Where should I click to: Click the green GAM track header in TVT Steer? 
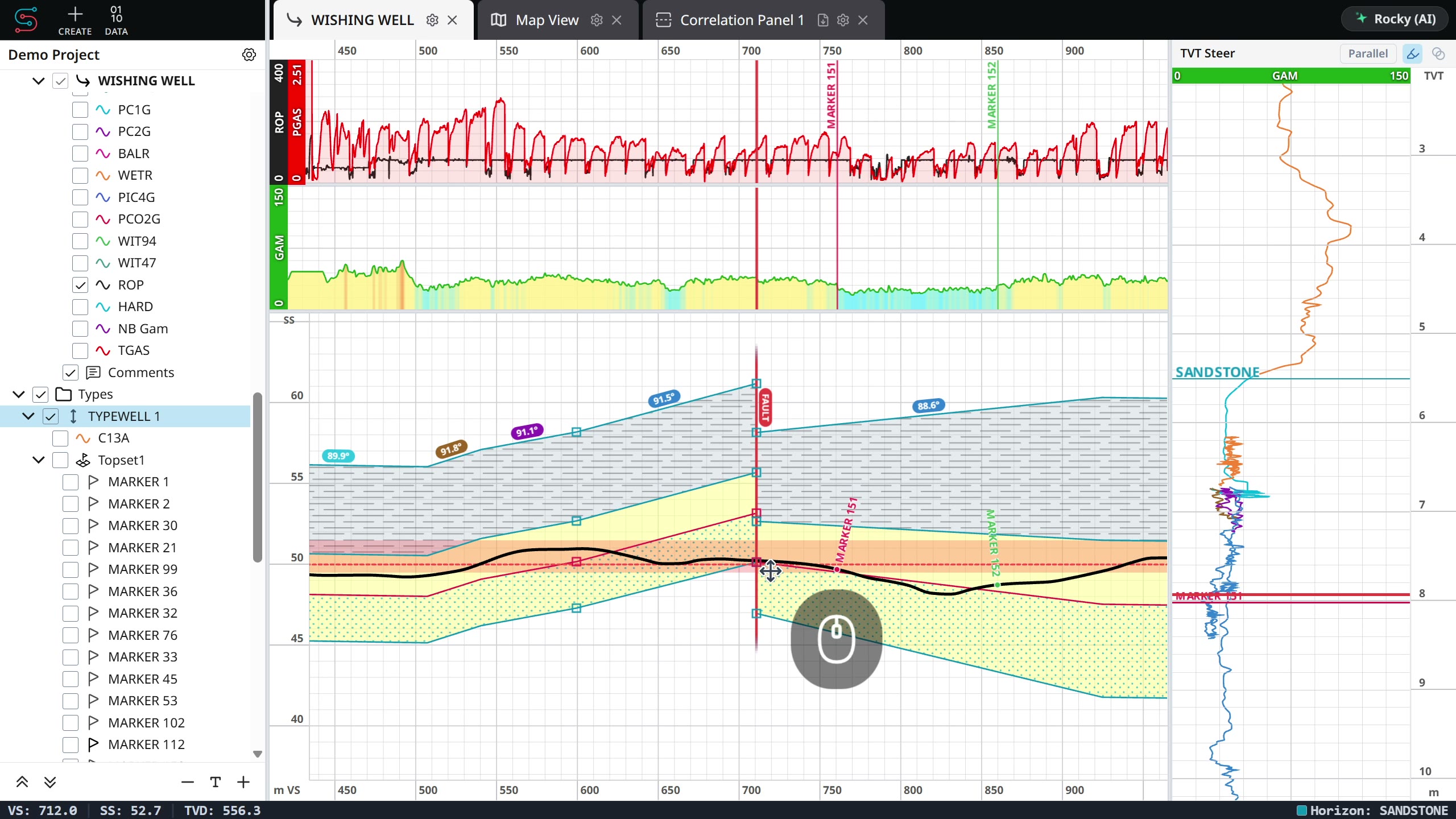tap(1290, 76)
